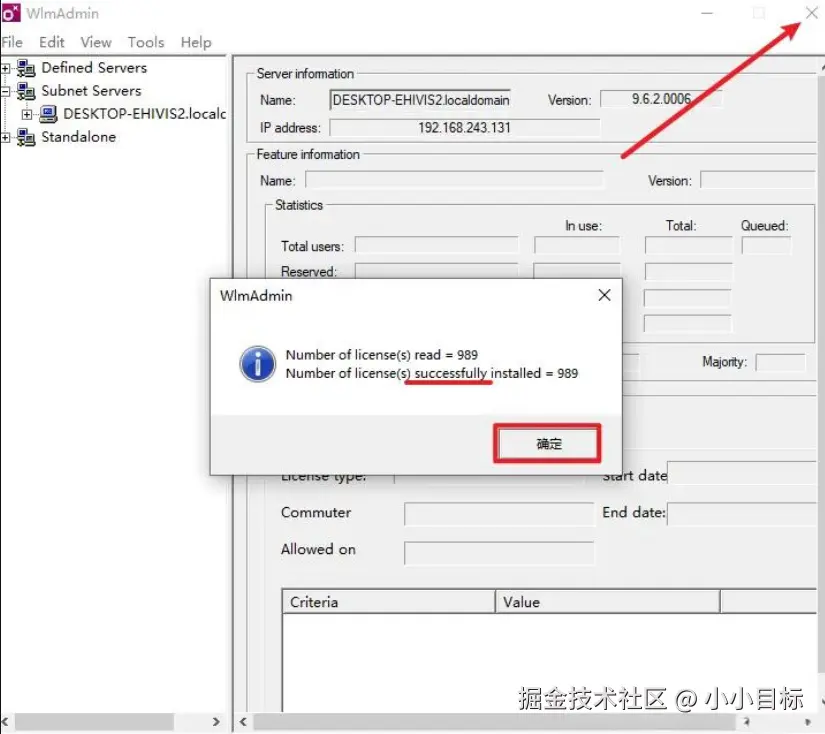Click right arrow of tree pane scrollbar

[x=216, y=721]
